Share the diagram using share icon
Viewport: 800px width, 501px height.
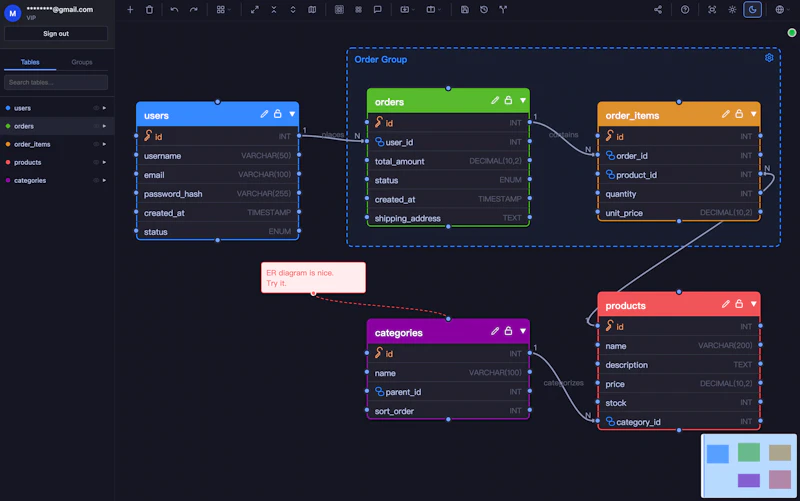[x=658, y=10]
